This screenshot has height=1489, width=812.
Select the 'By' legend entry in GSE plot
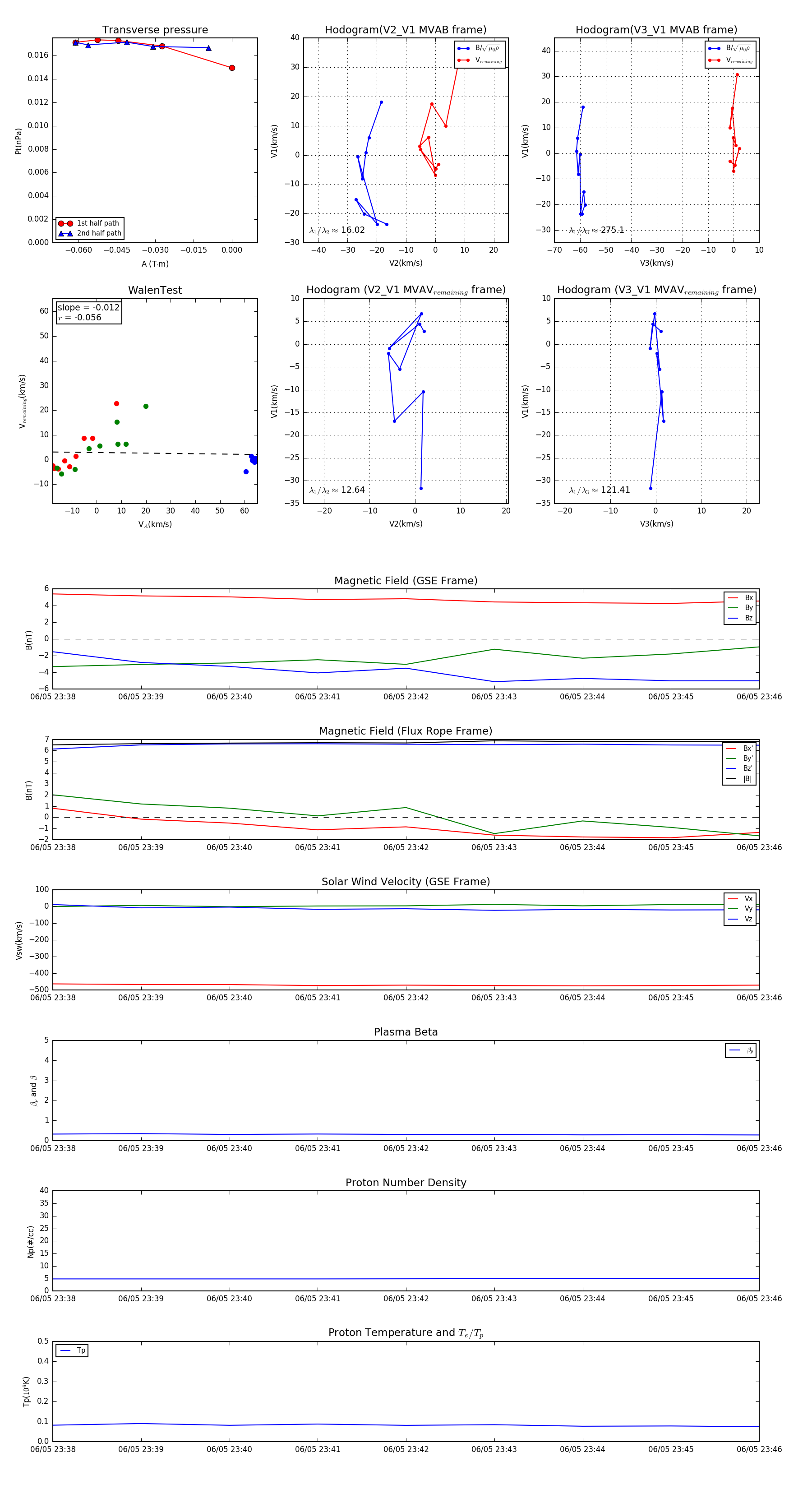740,607
